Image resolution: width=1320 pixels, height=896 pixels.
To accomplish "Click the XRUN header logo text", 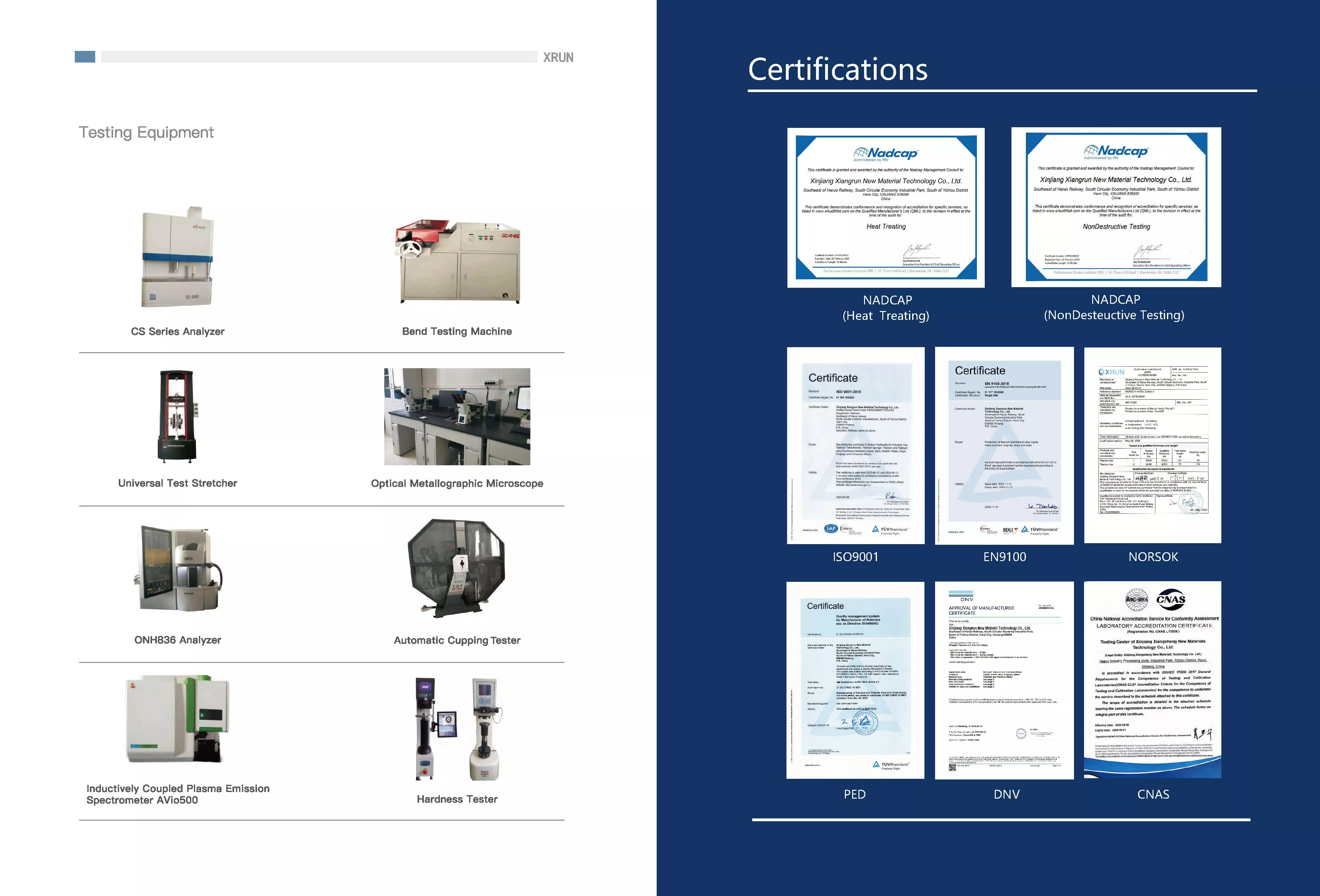I will (x=558, y=57).
